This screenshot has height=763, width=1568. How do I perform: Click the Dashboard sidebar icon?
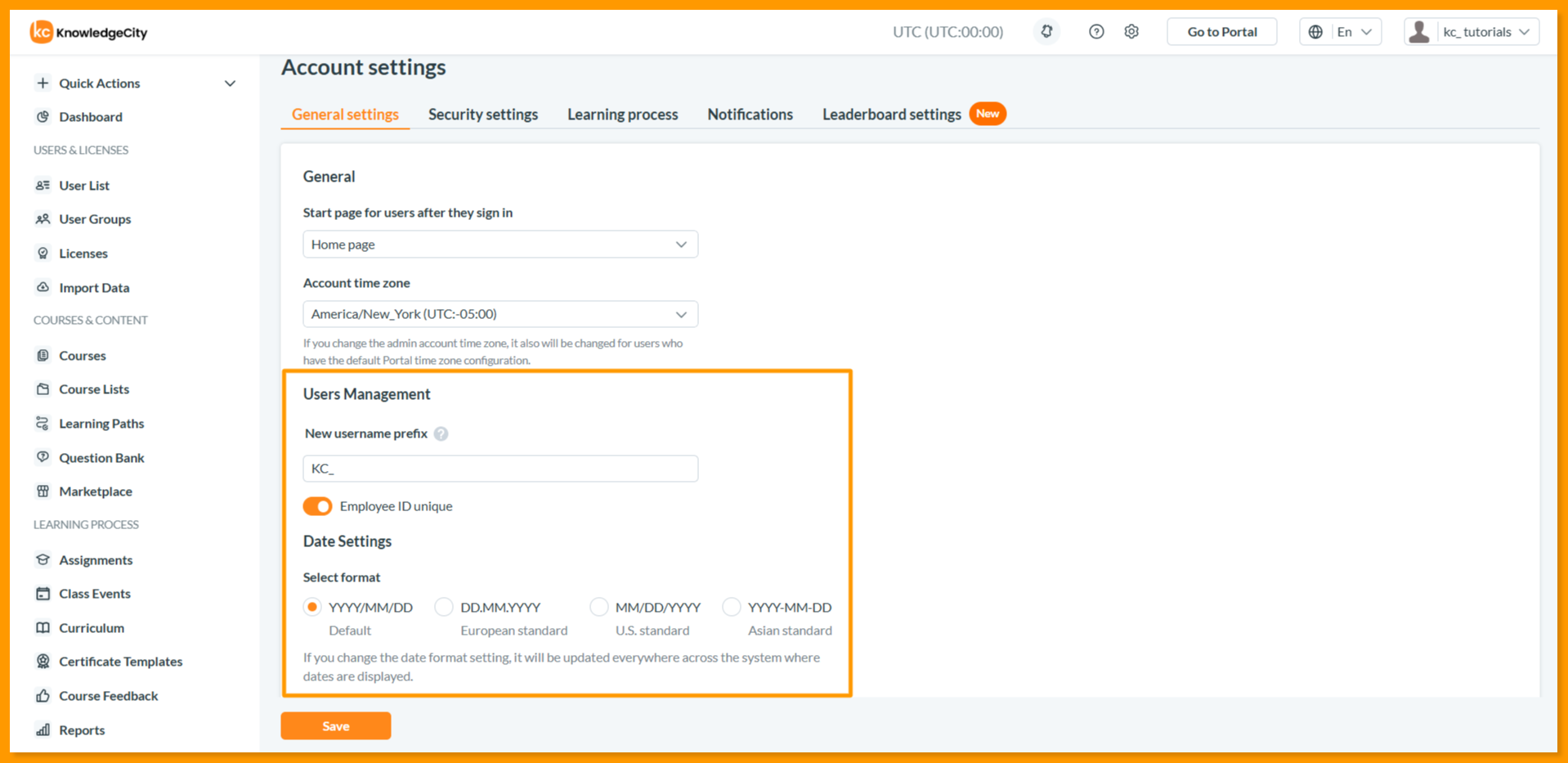pyautogui.click(x=43, y=117)
